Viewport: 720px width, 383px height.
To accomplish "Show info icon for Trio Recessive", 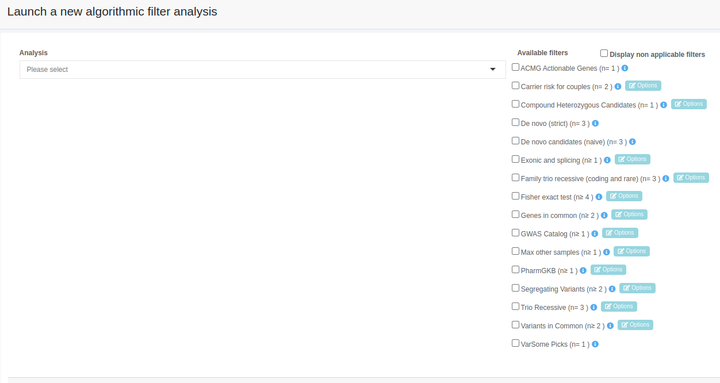I will 594,307.
